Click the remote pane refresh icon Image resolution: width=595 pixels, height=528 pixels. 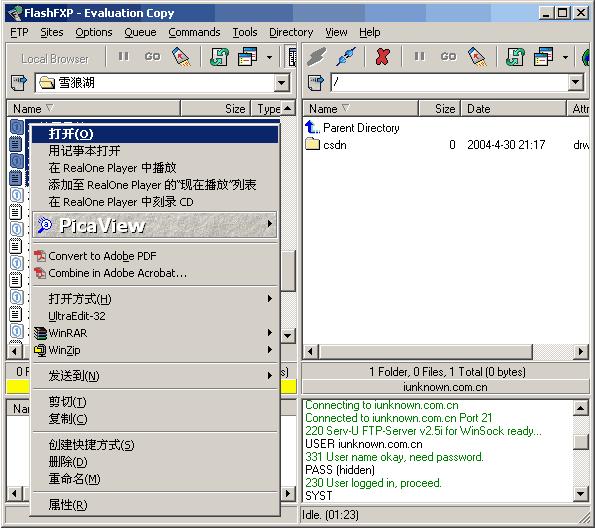point(515,57)
